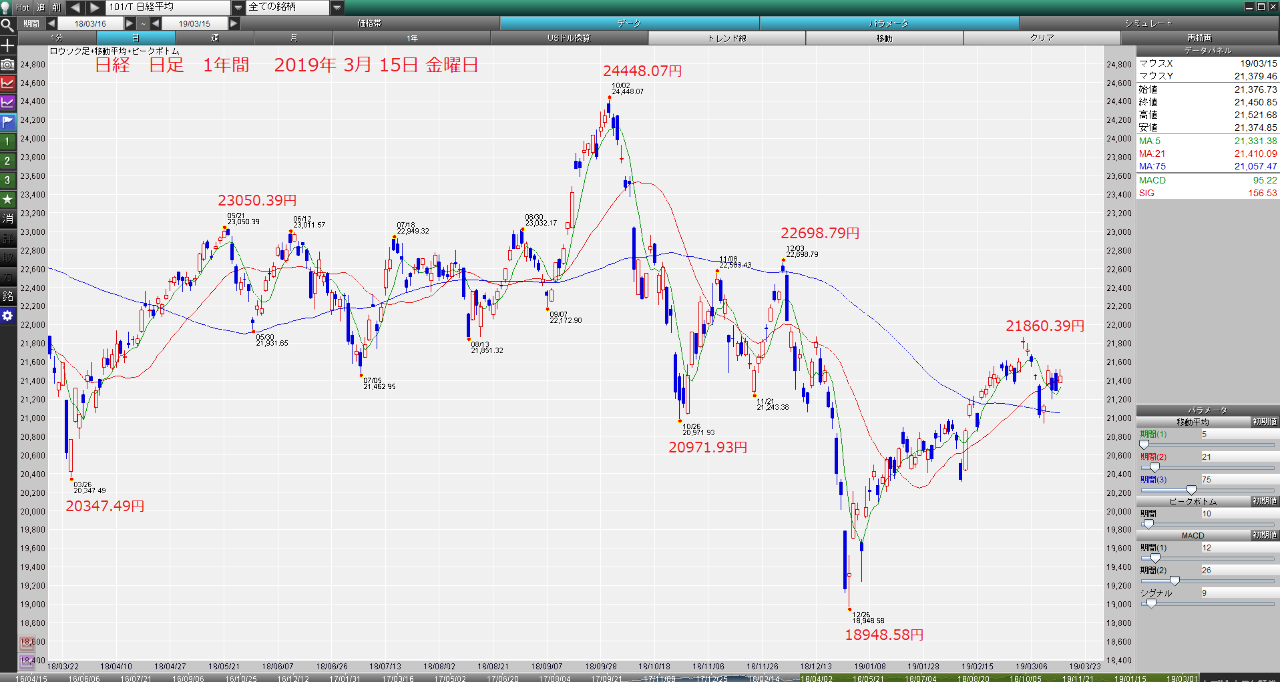Adjust the 移動平均 期間(3) slider

[x=1191, y=490]
